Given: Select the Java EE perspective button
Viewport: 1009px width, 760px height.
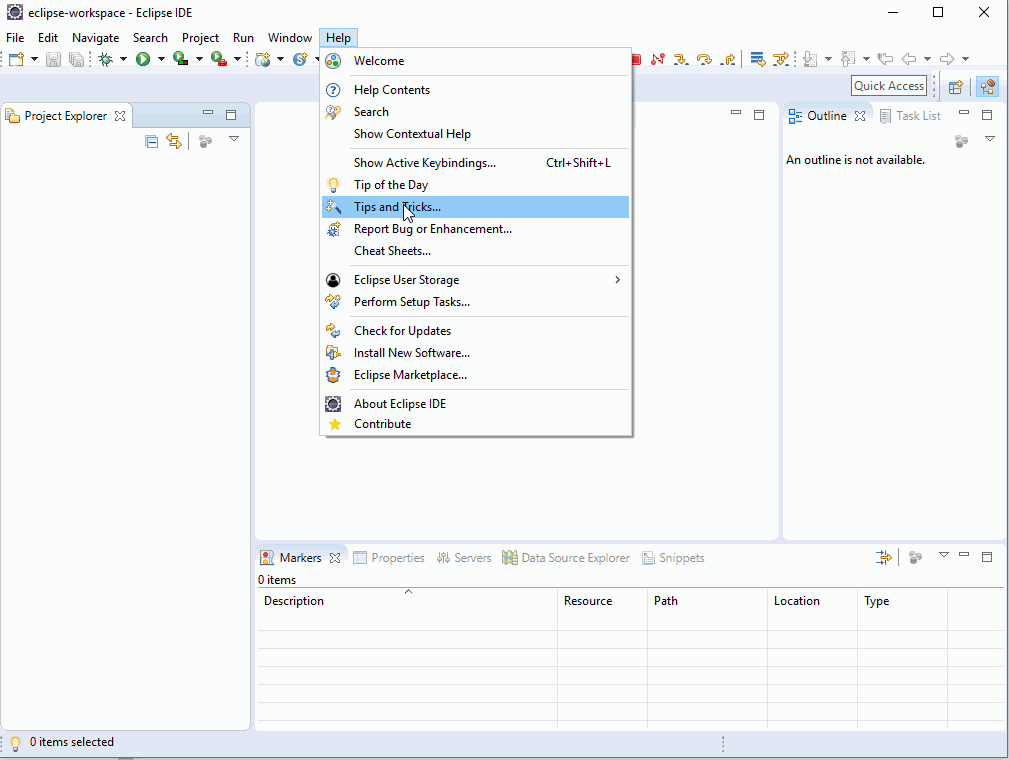Looking at the screenshot, I should coord(987,86).
